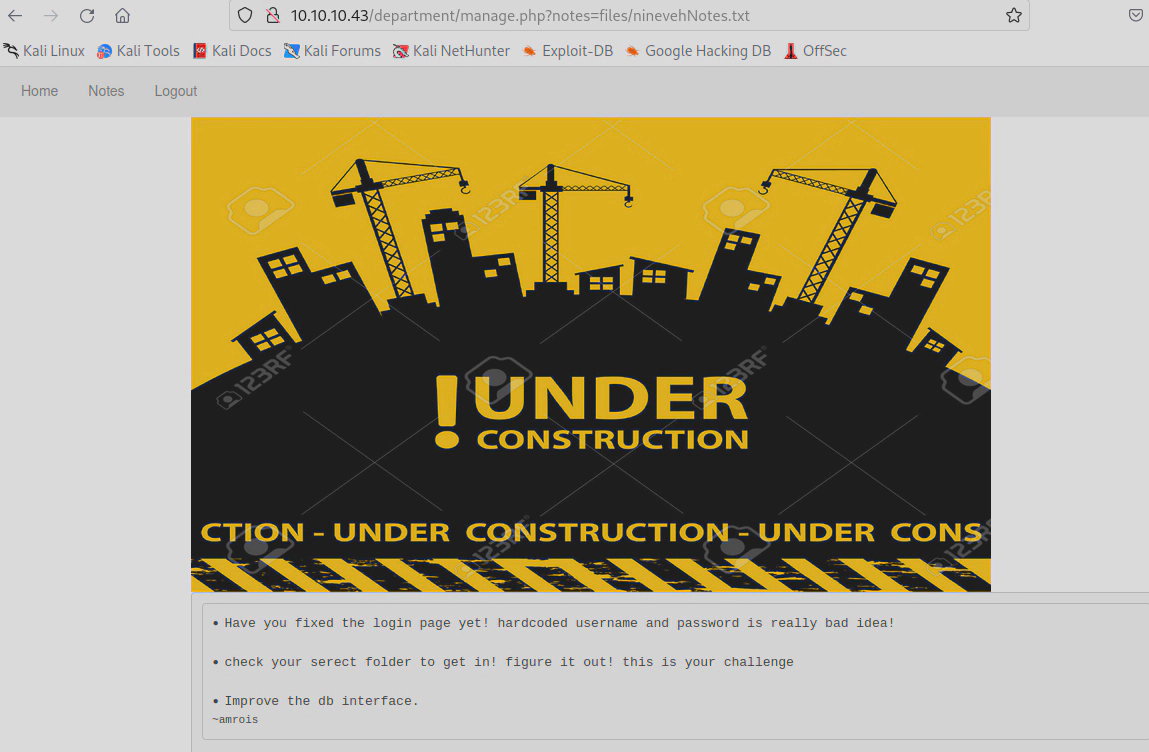Open the Google Hacking DB bookmark
The image size is (1149, 752).
(x=698, y=51)
